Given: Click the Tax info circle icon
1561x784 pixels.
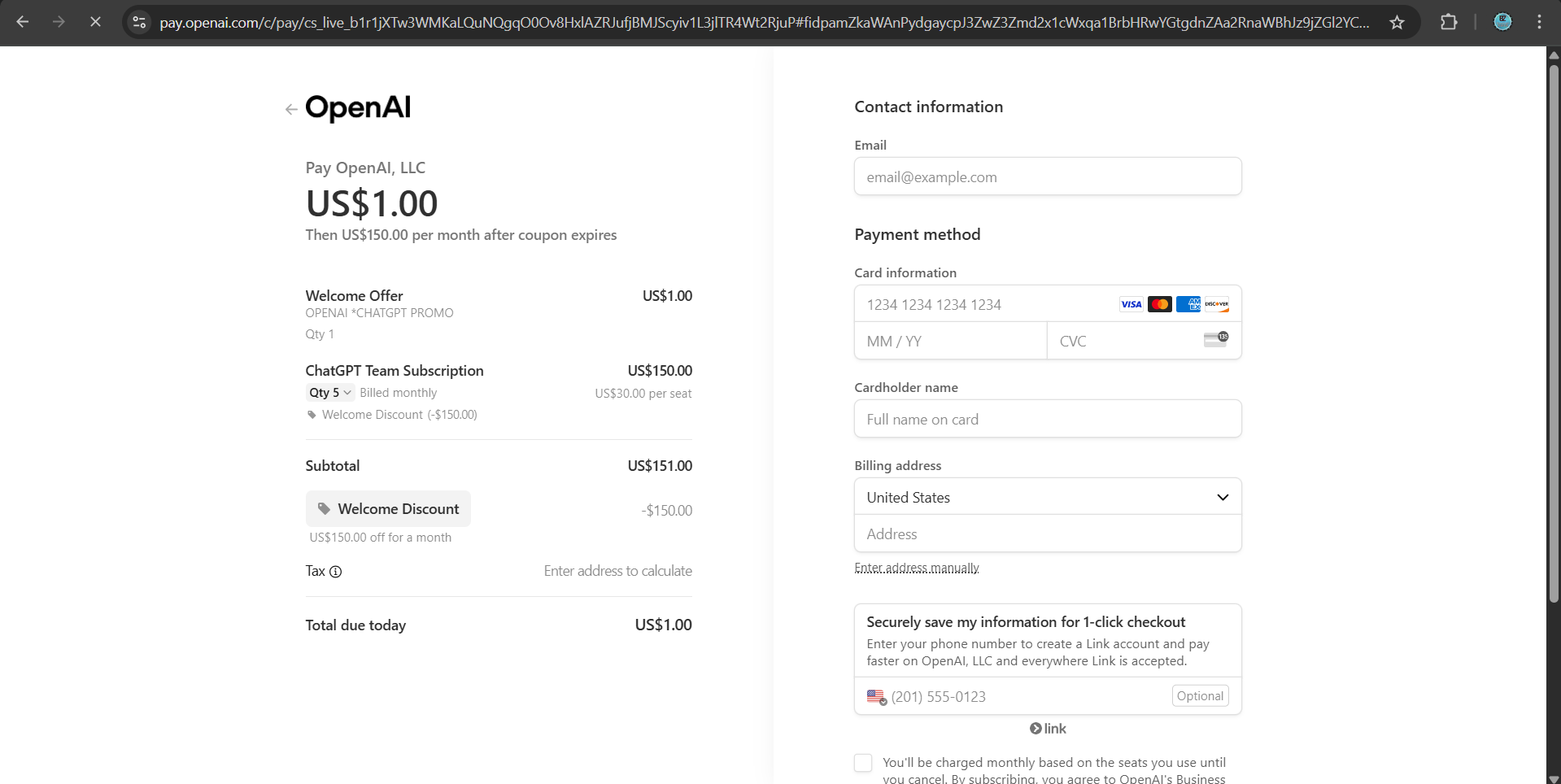Looking at the screenshot, I should click(335, 572).
